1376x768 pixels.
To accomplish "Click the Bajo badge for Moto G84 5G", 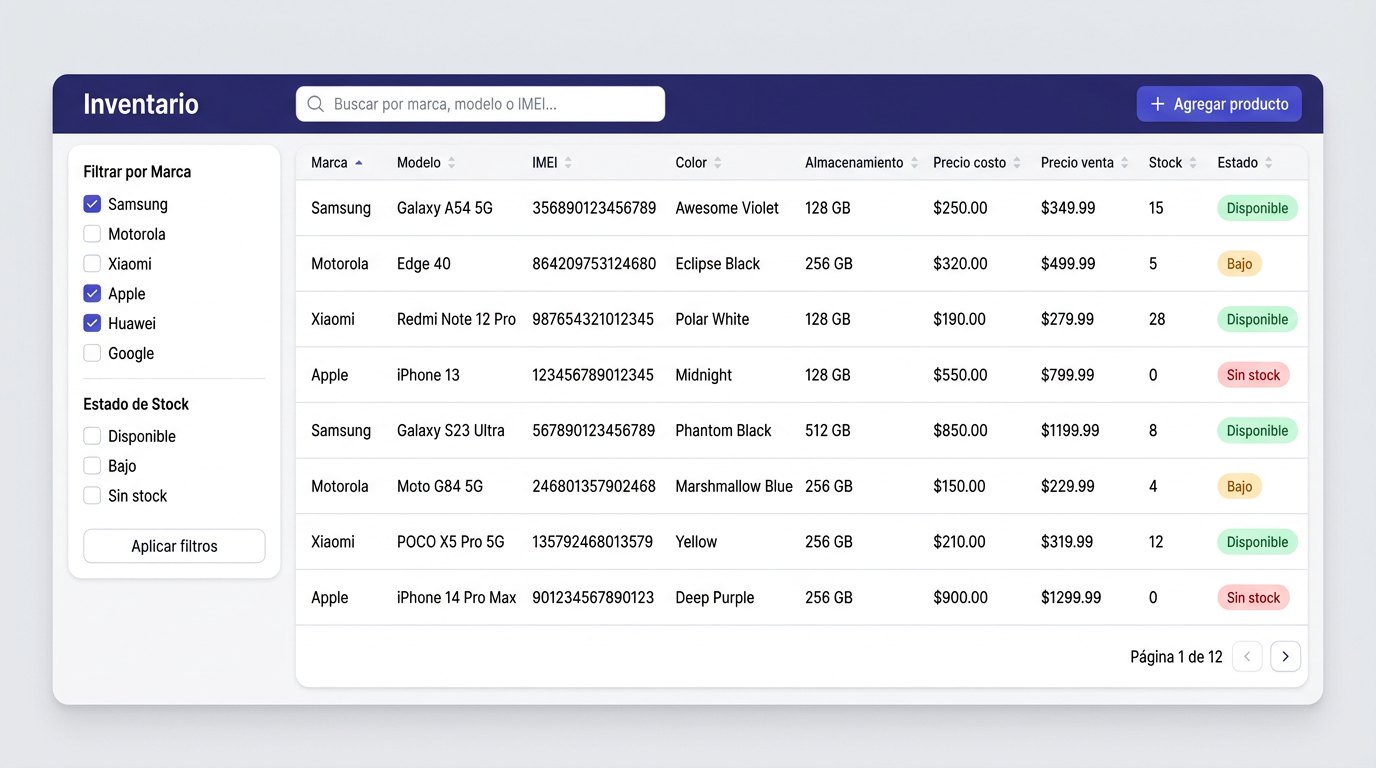I will (1239, 486).
